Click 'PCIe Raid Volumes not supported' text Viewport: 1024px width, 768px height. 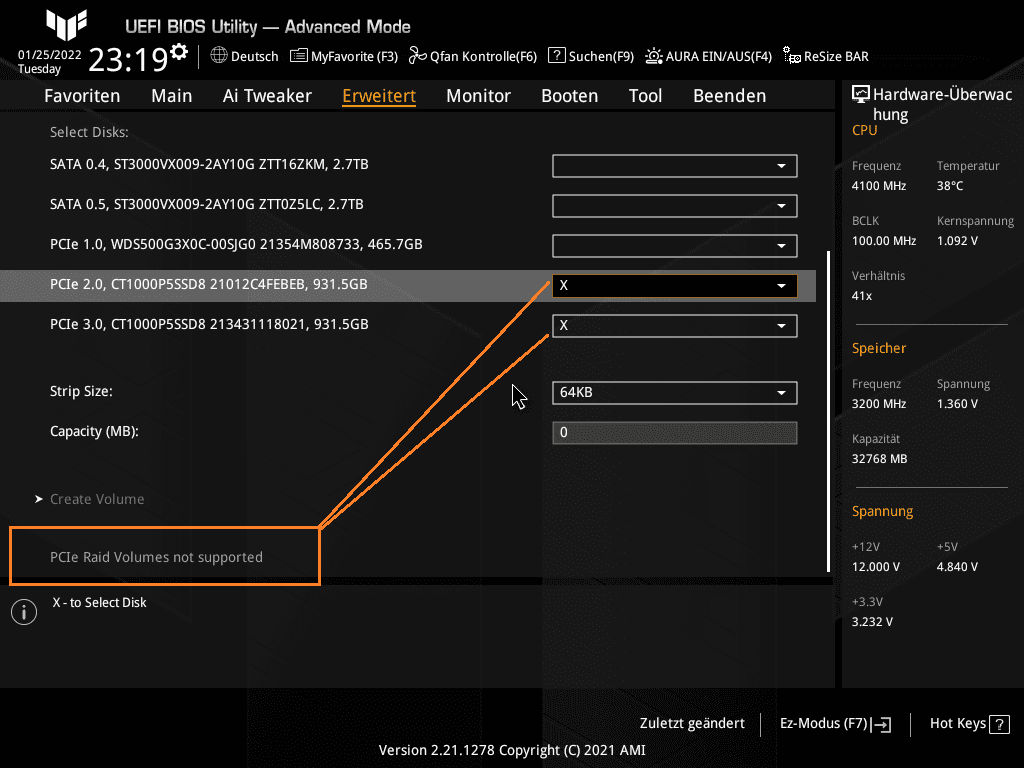click(156, 557)
